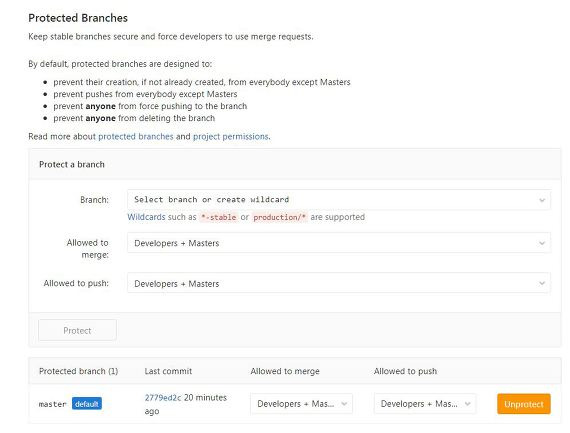Open the protected branches documentation link

coord(136,136)
